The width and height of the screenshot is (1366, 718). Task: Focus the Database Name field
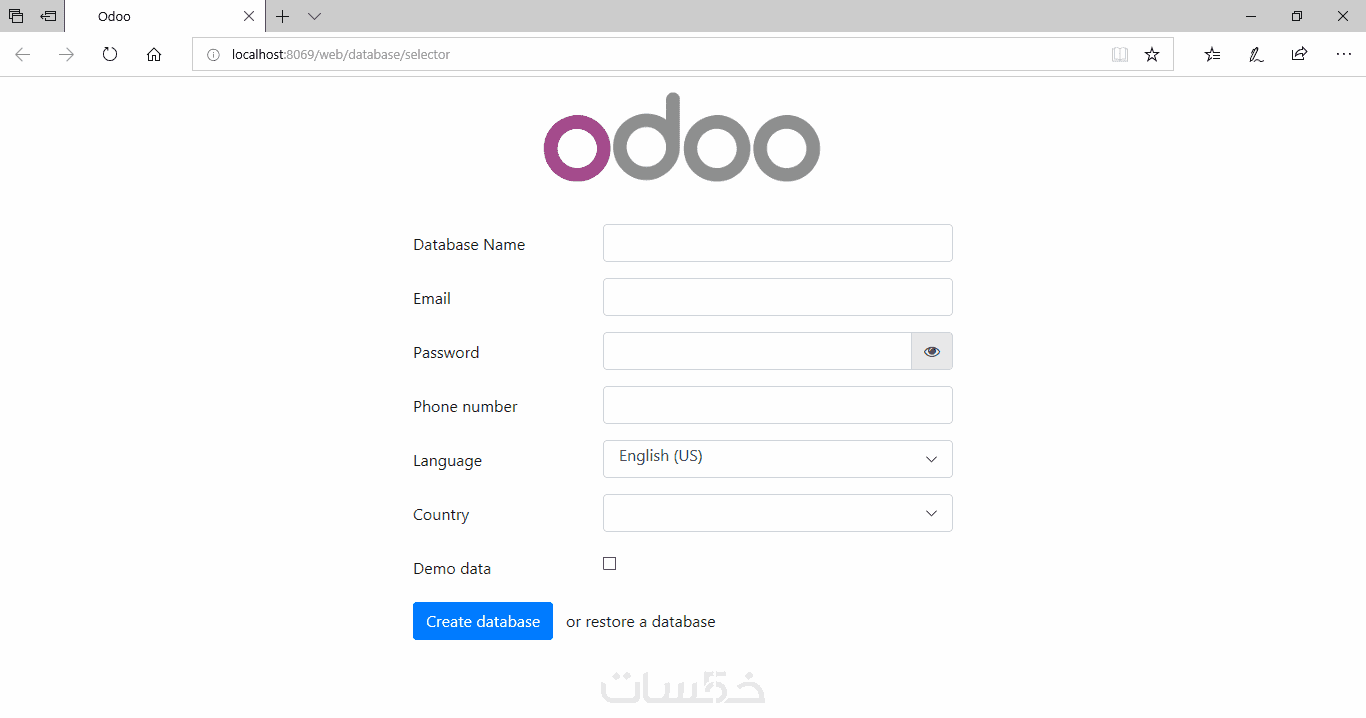[777, 243]
